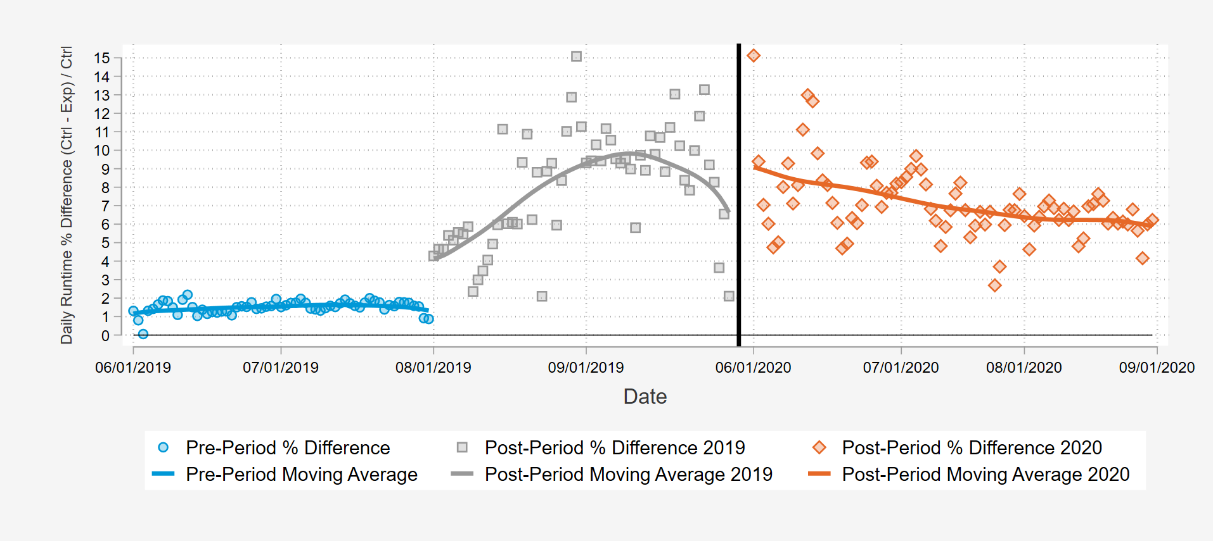
Task: Click the topmost orange diamond at value 15
Action: pos(753,55)
